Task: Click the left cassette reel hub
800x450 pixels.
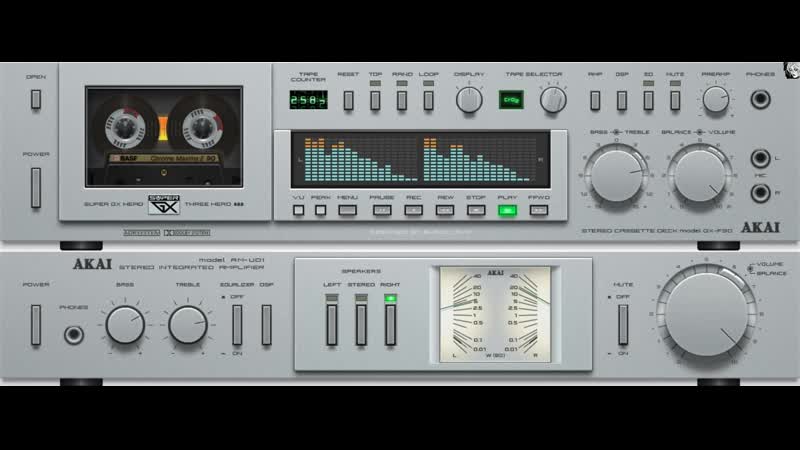Action: pyautogui.click(x=125, y=127)
